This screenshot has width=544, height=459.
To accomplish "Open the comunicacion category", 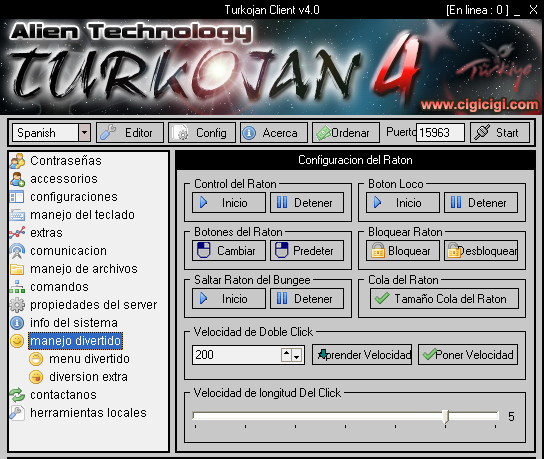I will pos(68,251).
